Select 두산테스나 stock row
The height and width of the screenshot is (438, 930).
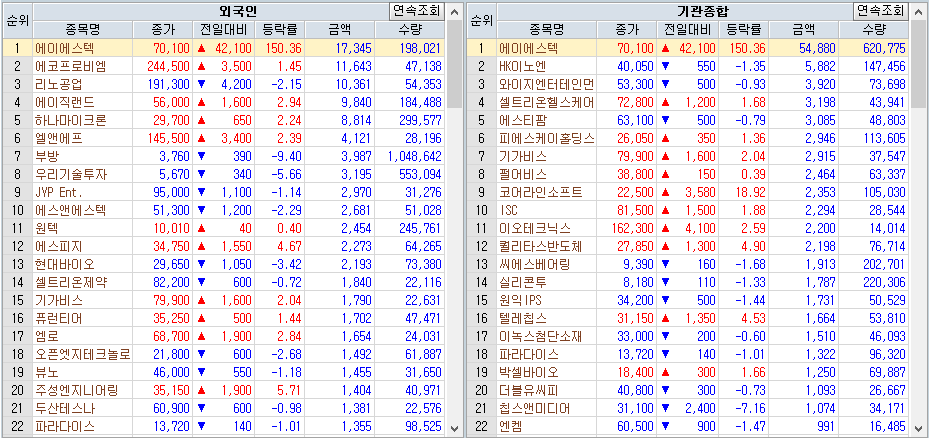point(224,408)
